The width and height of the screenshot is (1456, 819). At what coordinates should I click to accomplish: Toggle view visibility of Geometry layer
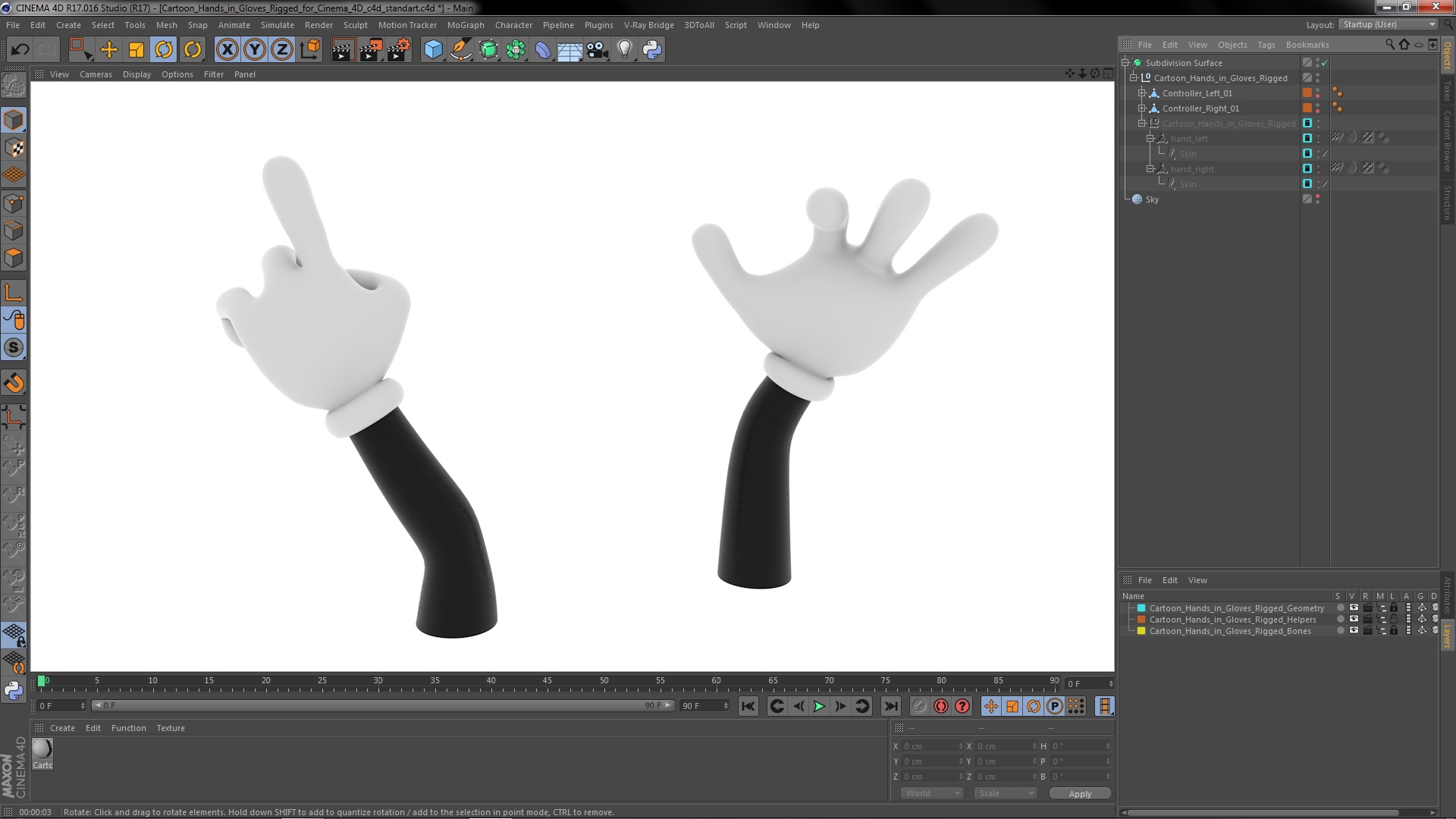(1354, 608)
